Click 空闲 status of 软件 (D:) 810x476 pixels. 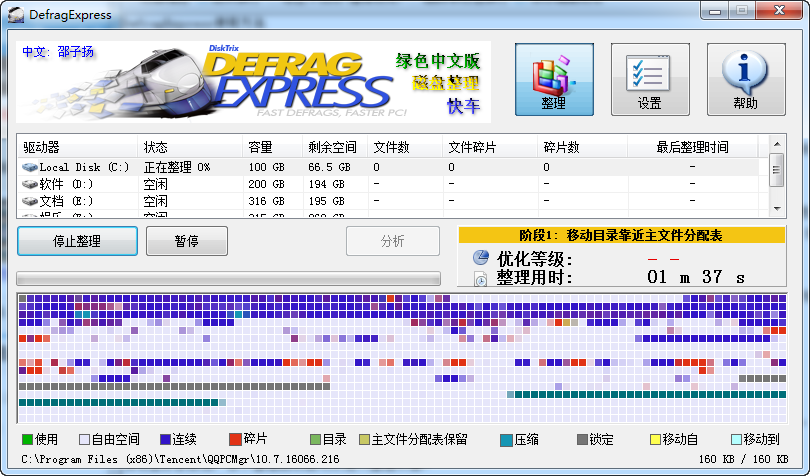click(155, 184)
